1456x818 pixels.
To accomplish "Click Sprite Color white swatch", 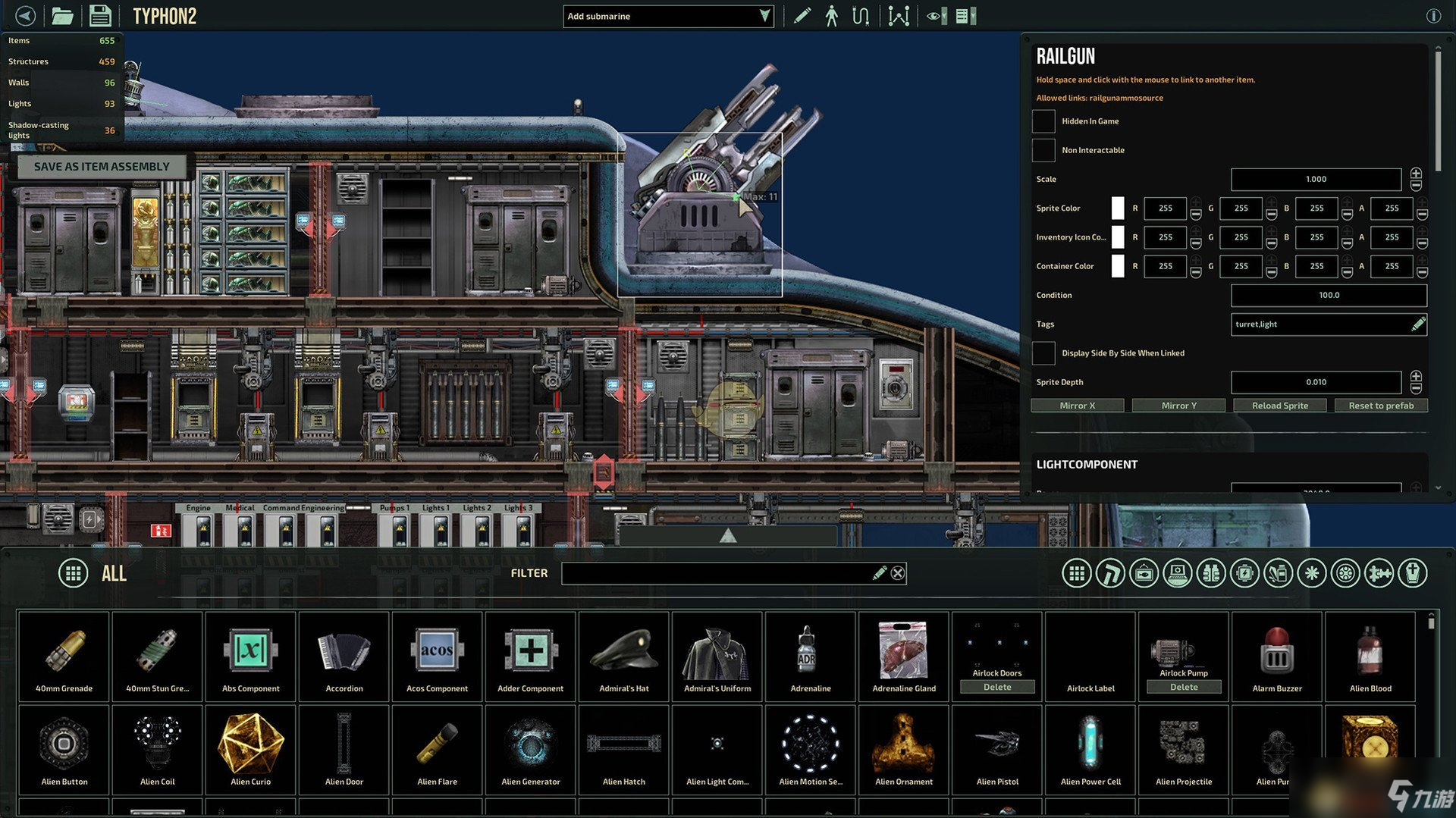I will pos(1118,208).
